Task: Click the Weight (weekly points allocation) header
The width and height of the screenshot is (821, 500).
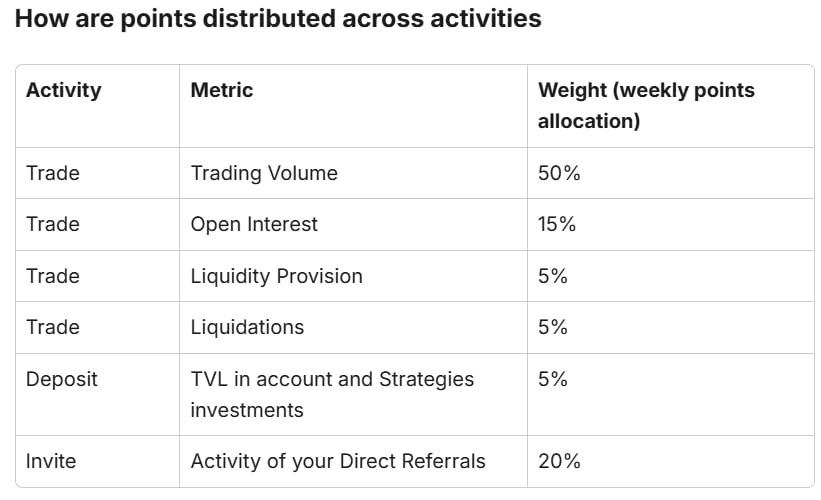Action: click(x=646, y=105)
